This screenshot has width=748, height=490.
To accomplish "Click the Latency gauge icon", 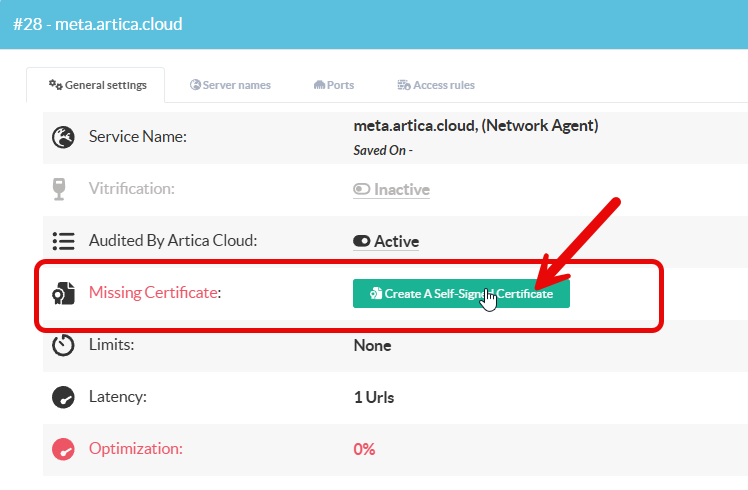I will click(63, 397).
